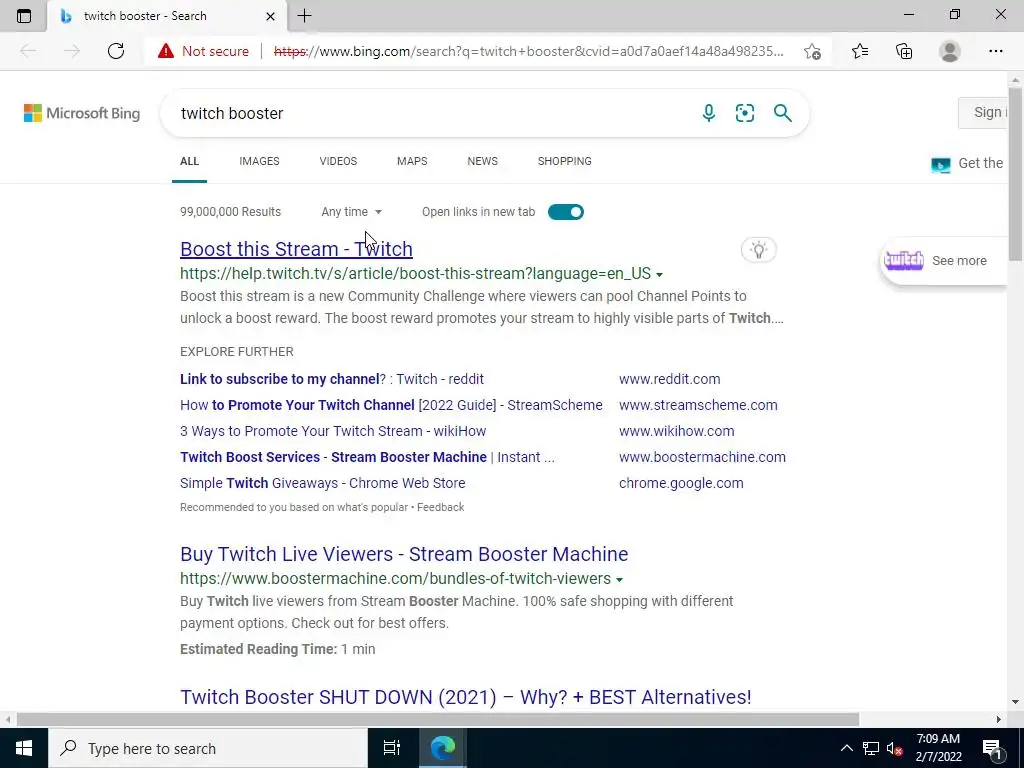Image resolution: width=1024 pixels, height=768 pixels.
Task: Show hidden system tray icons
Action: [x=846, y=748]
